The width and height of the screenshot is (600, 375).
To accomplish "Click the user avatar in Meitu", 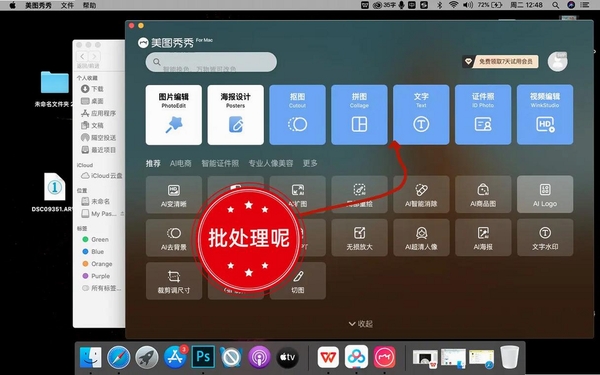I will (558, 62).
